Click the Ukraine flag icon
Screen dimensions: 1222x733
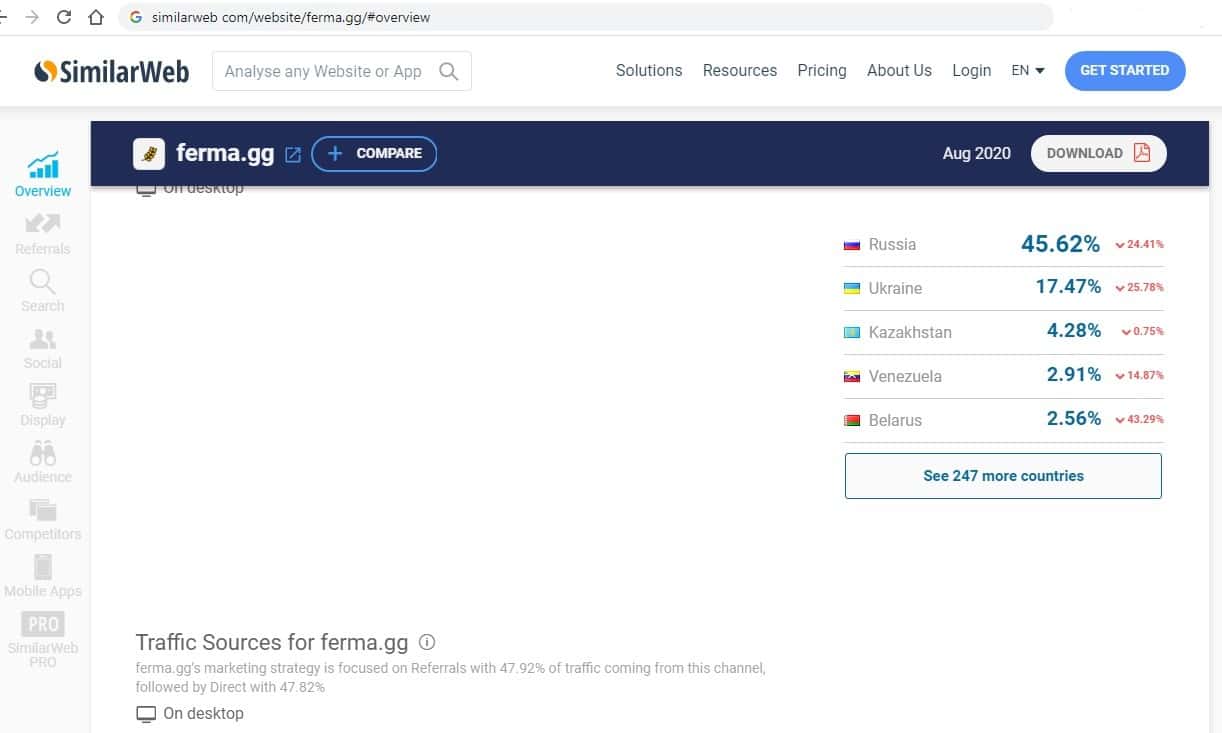pyautogui.click(x=852, y=289)
